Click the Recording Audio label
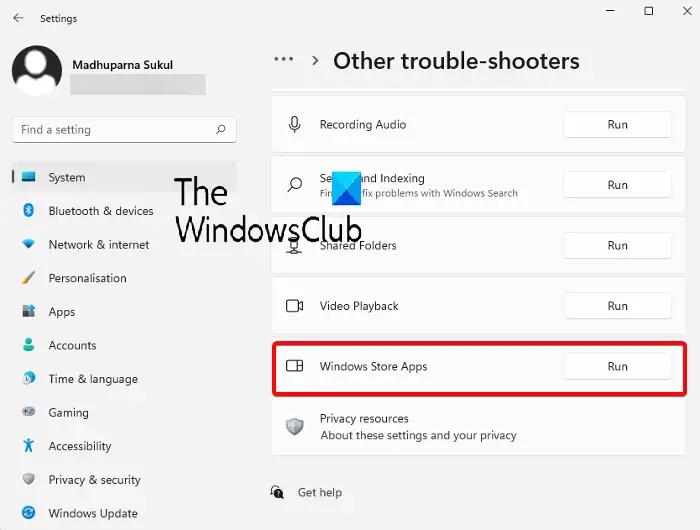Screen dimensions: 700x530 click(363, 124)
